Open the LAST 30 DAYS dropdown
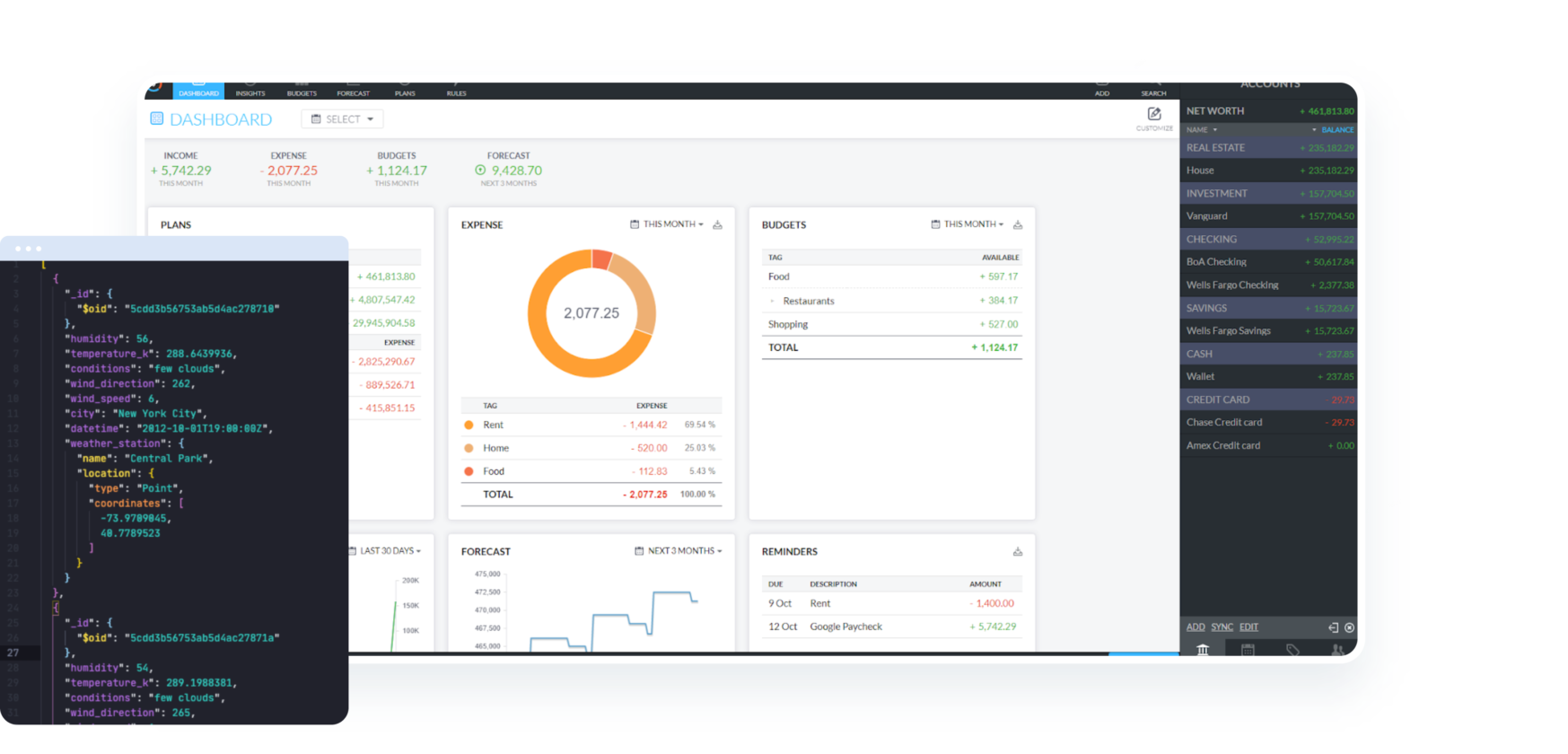 point(385,551)
